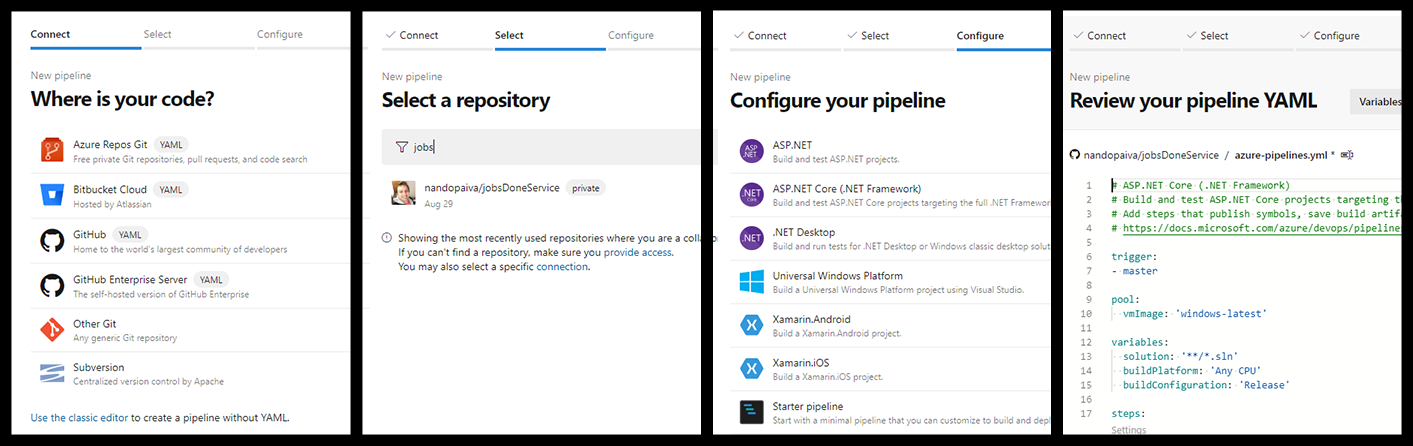Place cursor on '- master' YAML line

[1133, 271]
